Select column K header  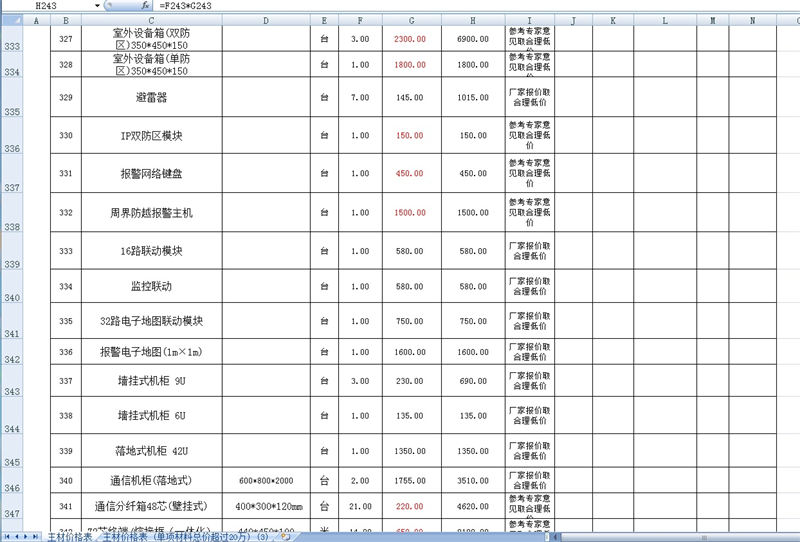tap(613, 21)
